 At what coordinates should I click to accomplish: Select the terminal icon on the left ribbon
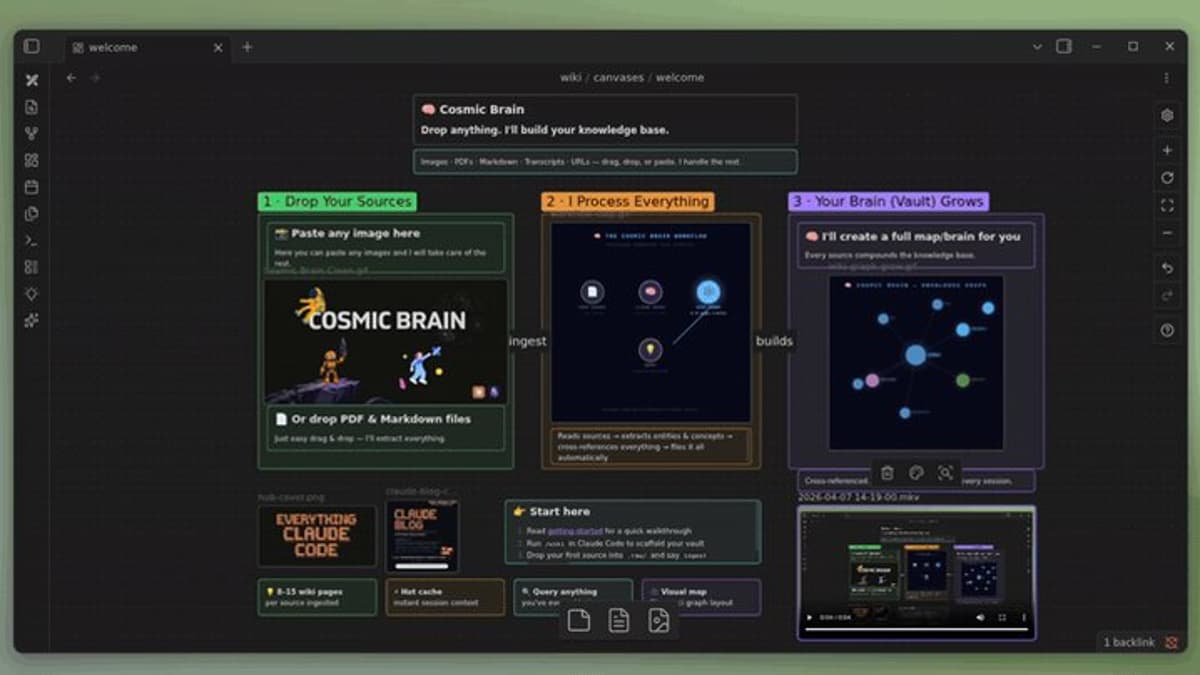coord(30,240)
